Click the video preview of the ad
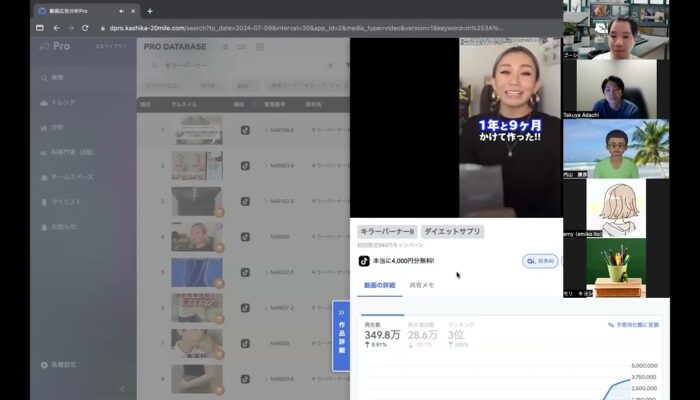 (x=511, y=128)
